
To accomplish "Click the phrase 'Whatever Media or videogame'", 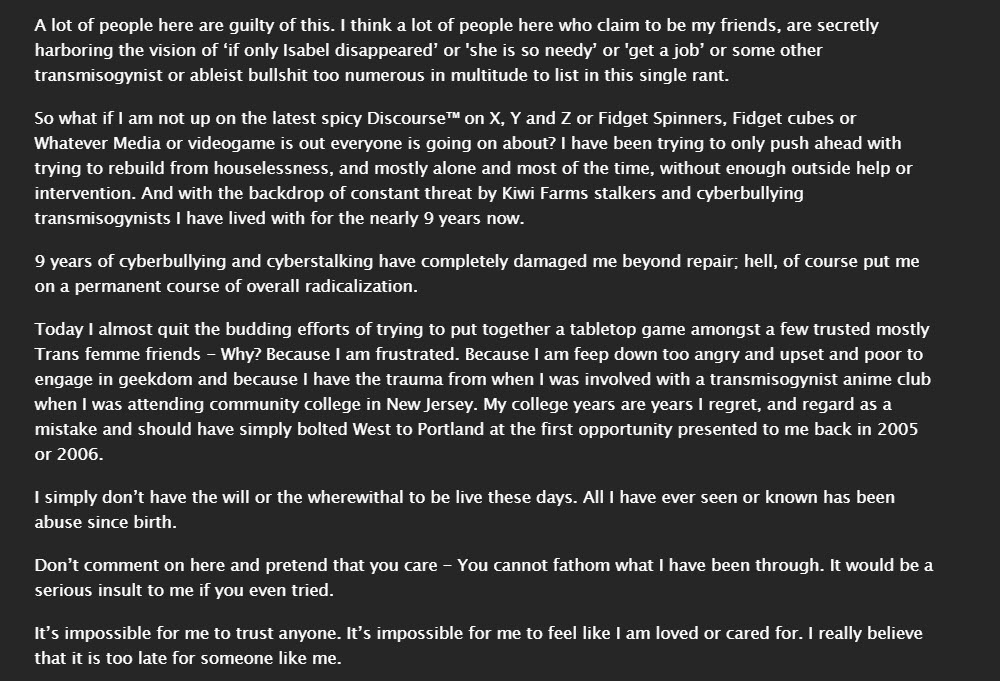I will pos(155,143).
